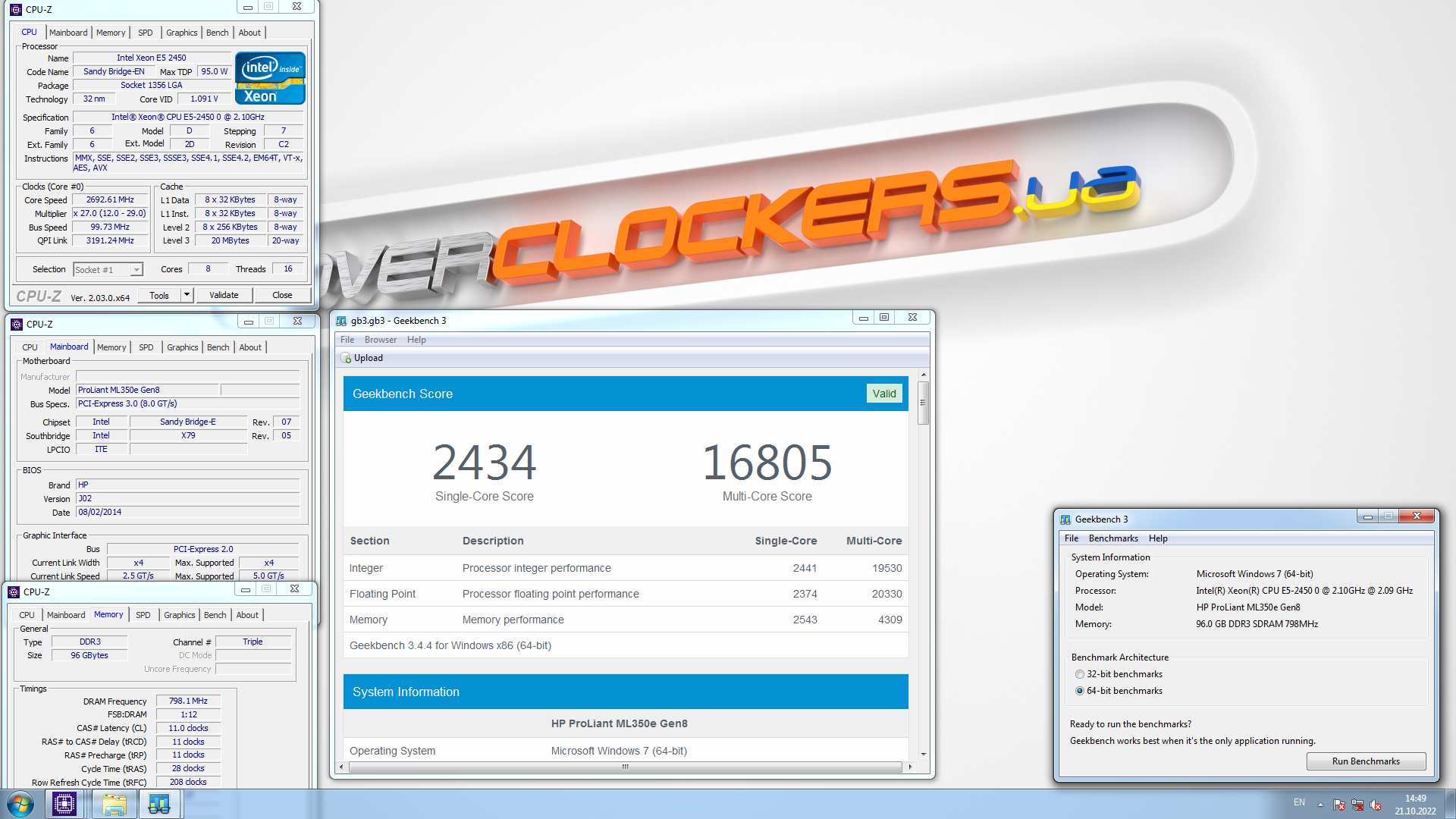
Task: Click horizontal scrollbar in Geekbench results
Action: (x=626, y=767)
